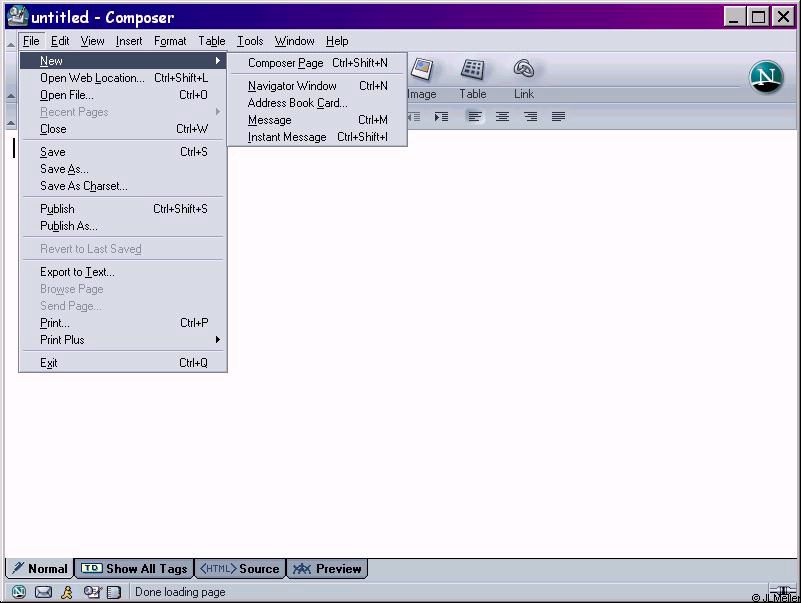Minimize the Composer window
801x603 pixels.
pos(734,17)
